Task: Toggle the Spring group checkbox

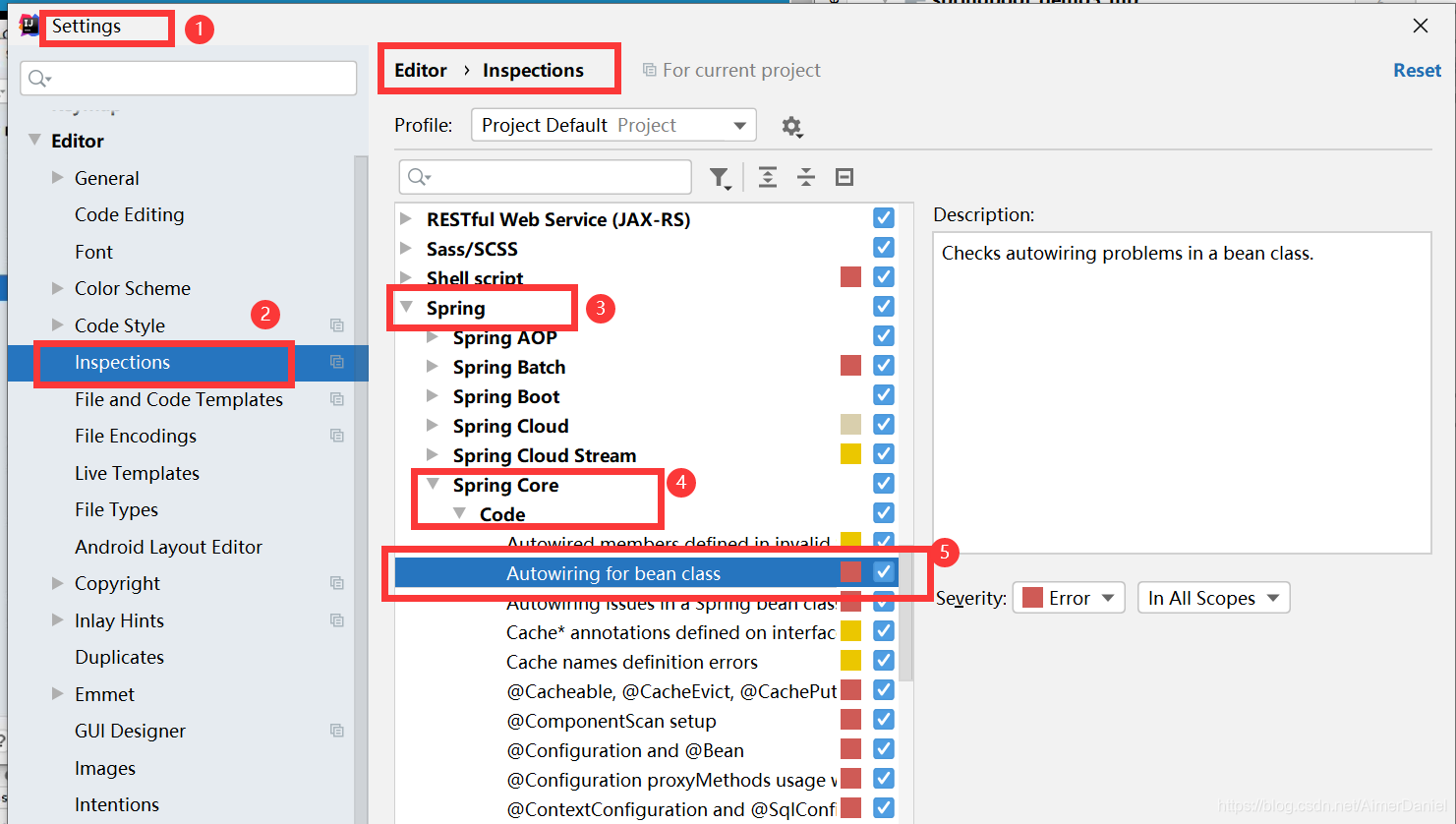Action: 884,307
